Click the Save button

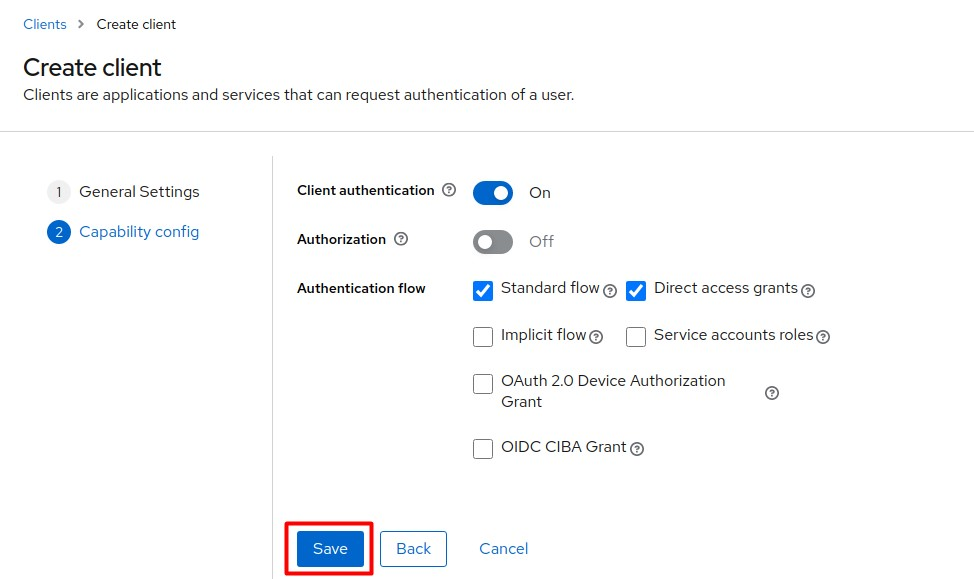[330, 549]
